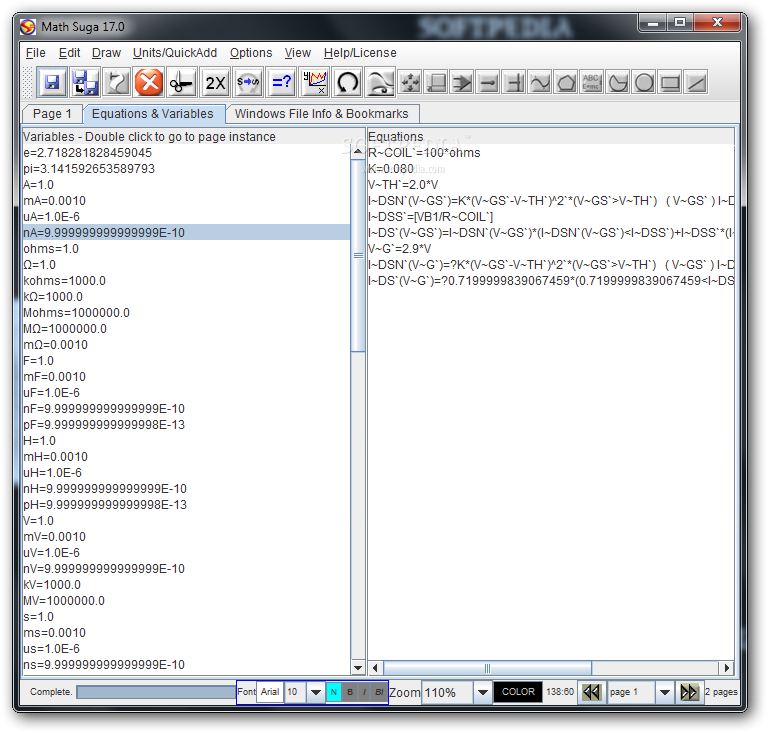Viewport: 768px width, 733px height.
Task: Switch to Equations & Variables tab
Action: click(152, 114)
